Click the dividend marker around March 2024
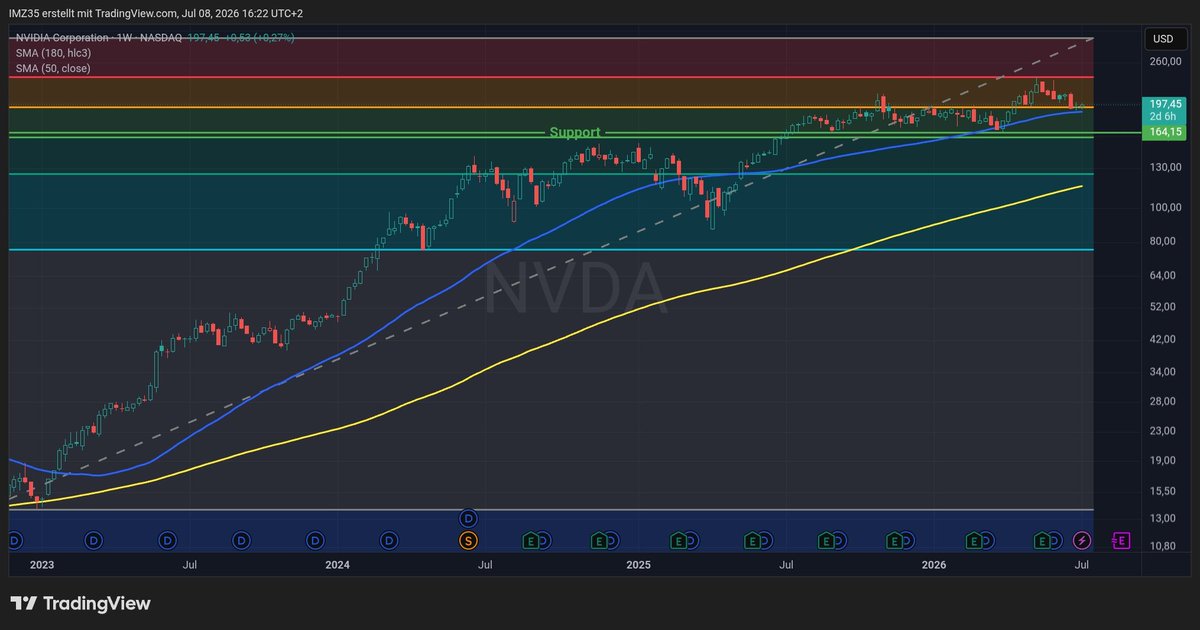The image size is (1200, 630). (x=389, y=540)
